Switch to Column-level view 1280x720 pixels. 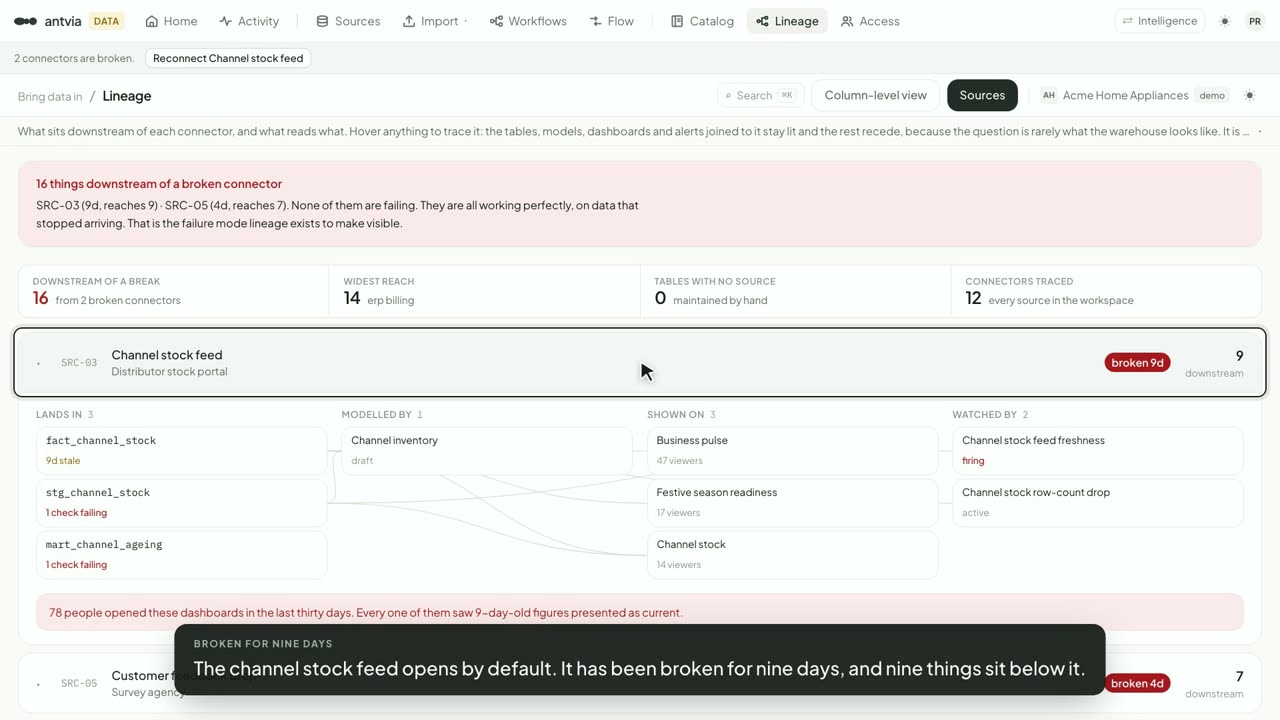(x=875, y=95)
